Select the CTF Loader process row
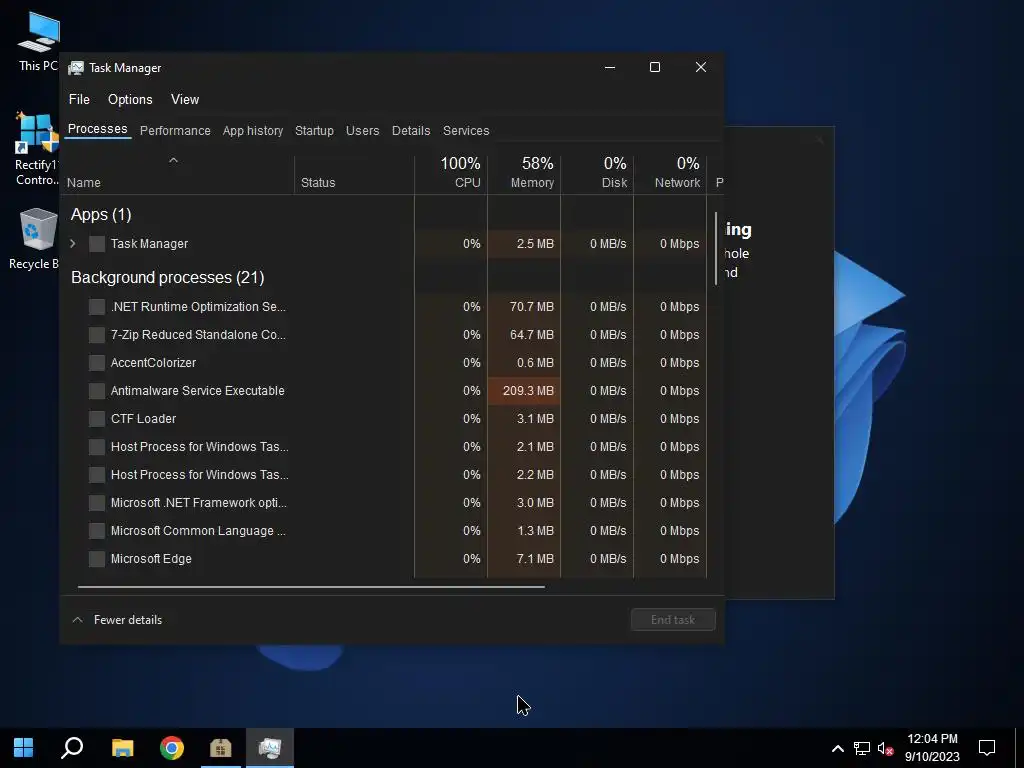The width and height of the screenshot is (1024, 768). click(383, 419)
